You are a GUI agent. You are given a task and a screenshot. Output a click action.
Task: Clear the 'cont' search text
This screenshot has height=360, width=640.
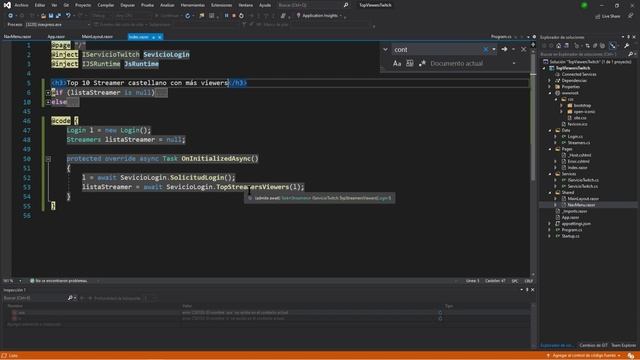pos(486,49)
